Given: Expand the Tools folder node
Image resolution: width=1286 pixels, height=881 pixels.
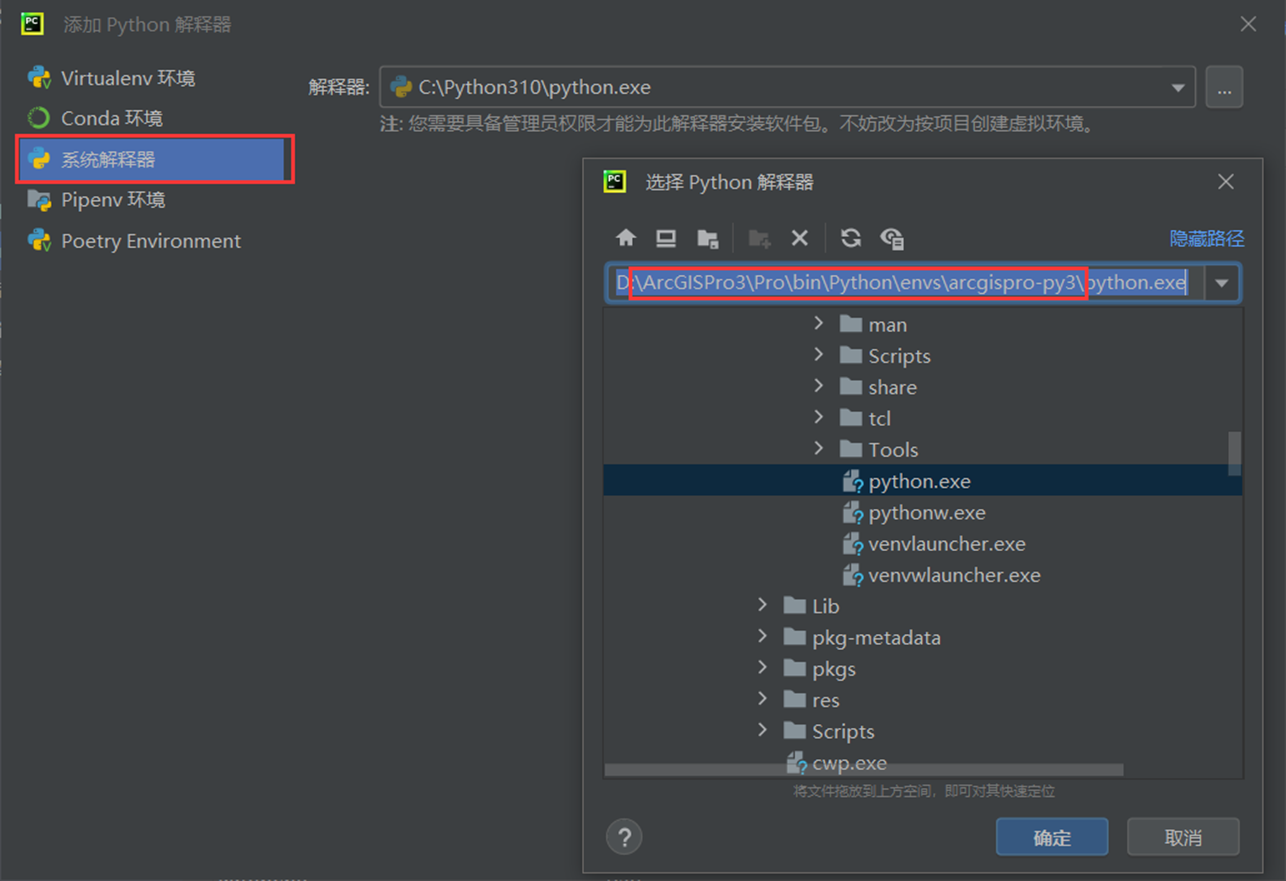Looking at the screenshot, I should point(819,449).
